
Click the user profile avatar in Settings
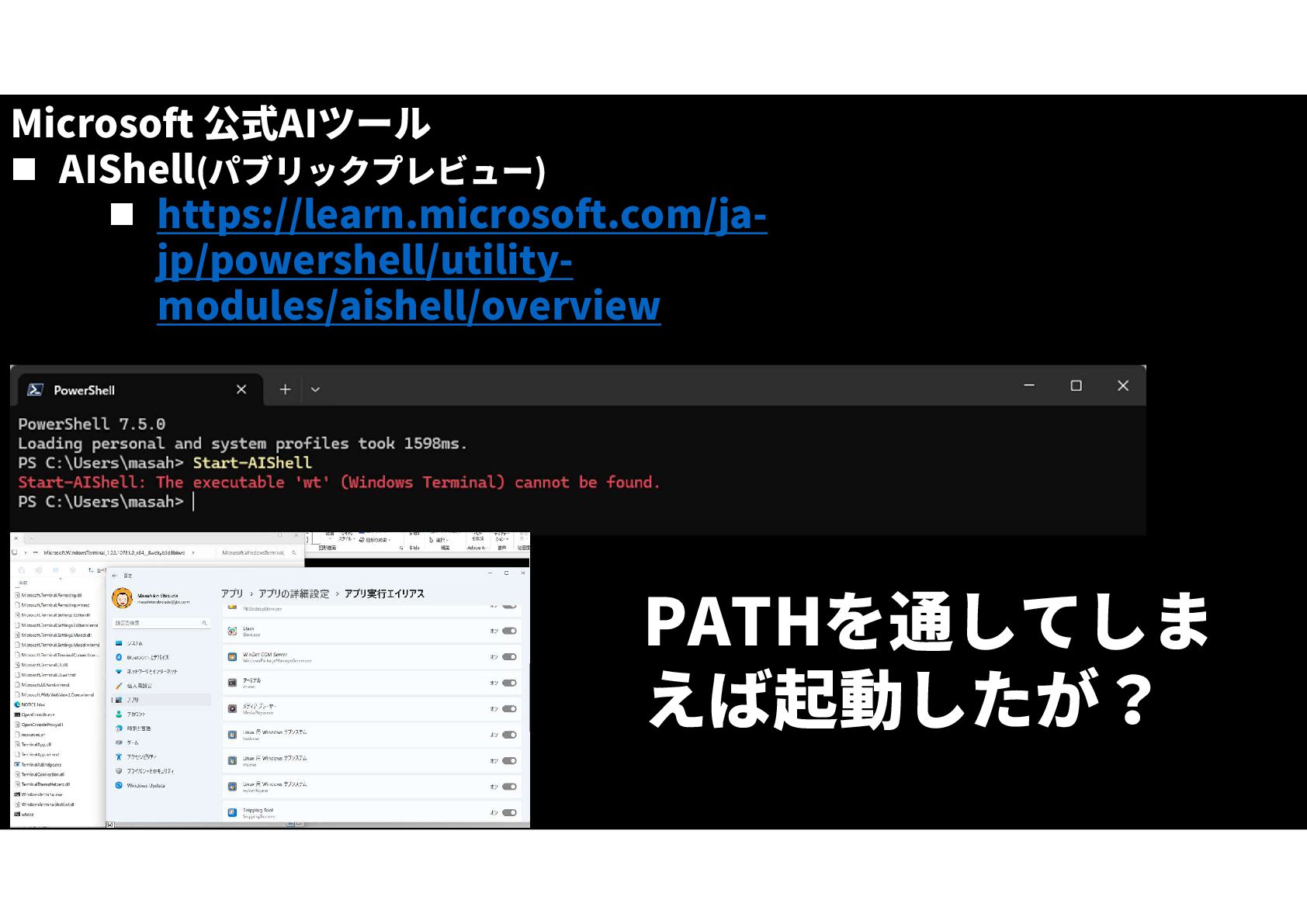click(x=122, y=598)
